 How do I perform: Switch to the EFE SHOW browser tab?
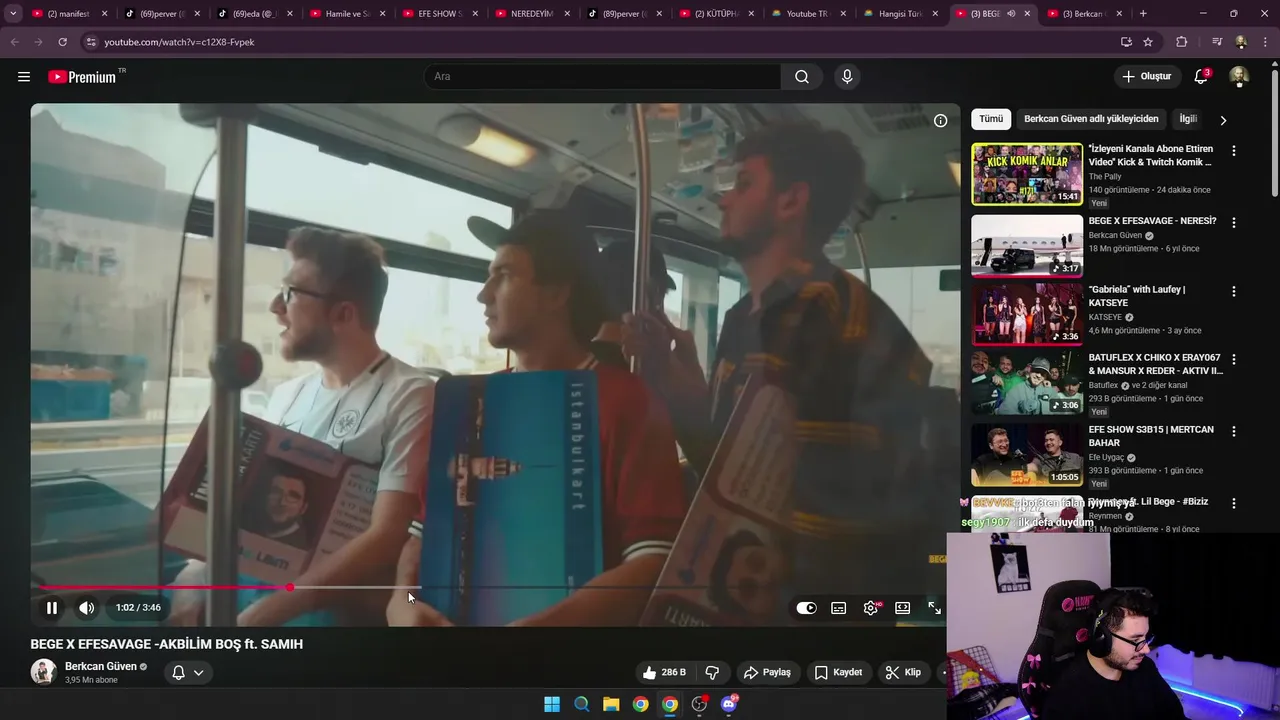tap(442, 14)
